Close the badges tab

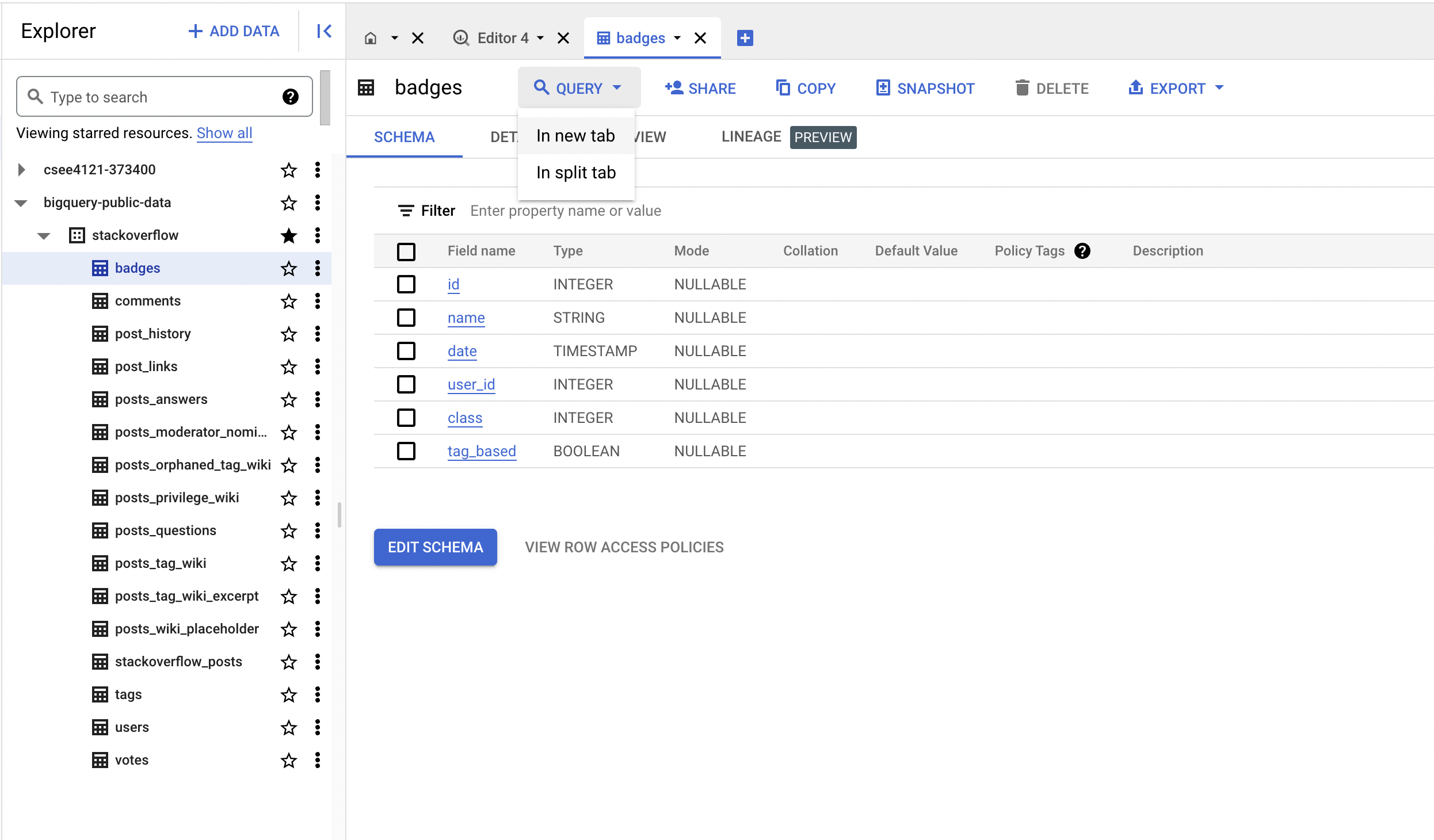(700, 38)
